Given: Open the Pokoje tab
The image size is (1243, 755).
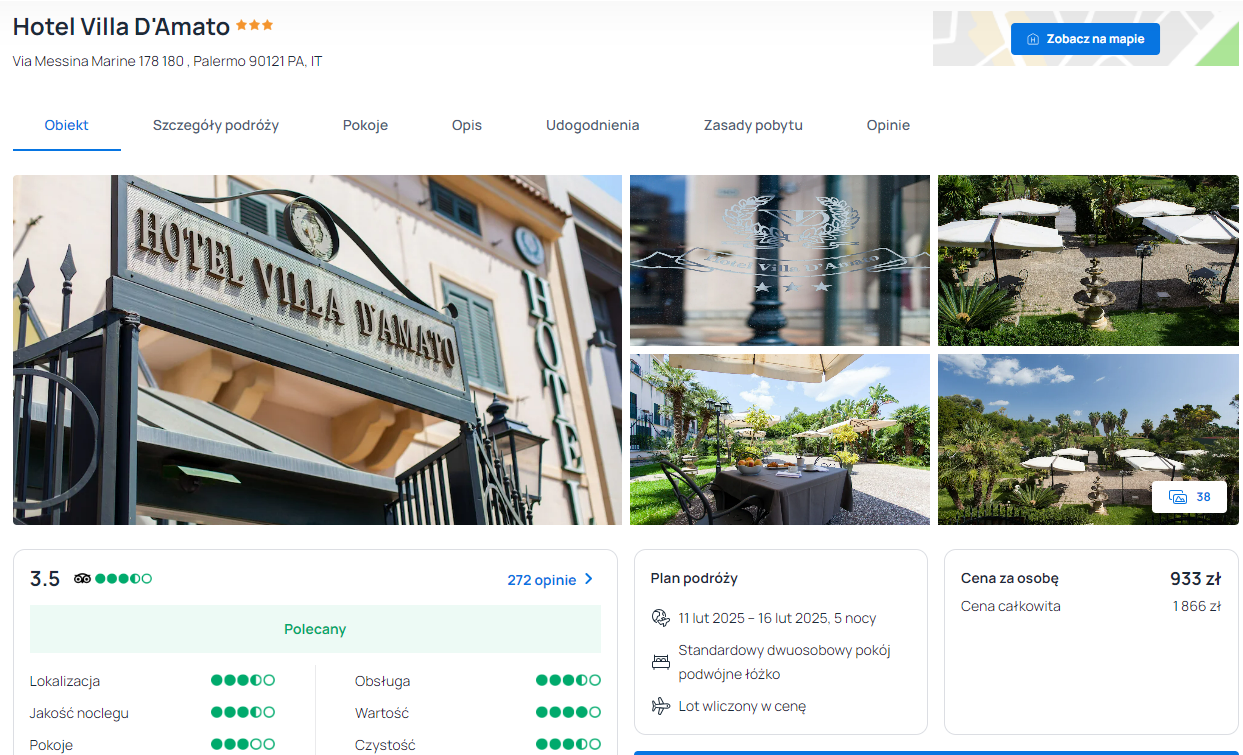Looking at the screenshot, I should [x=365, y=125].
